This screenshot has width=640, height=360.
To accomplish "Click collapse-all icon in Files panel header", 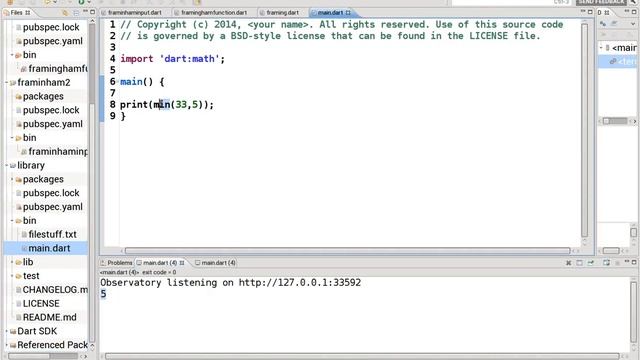I will tap(76, 13).
